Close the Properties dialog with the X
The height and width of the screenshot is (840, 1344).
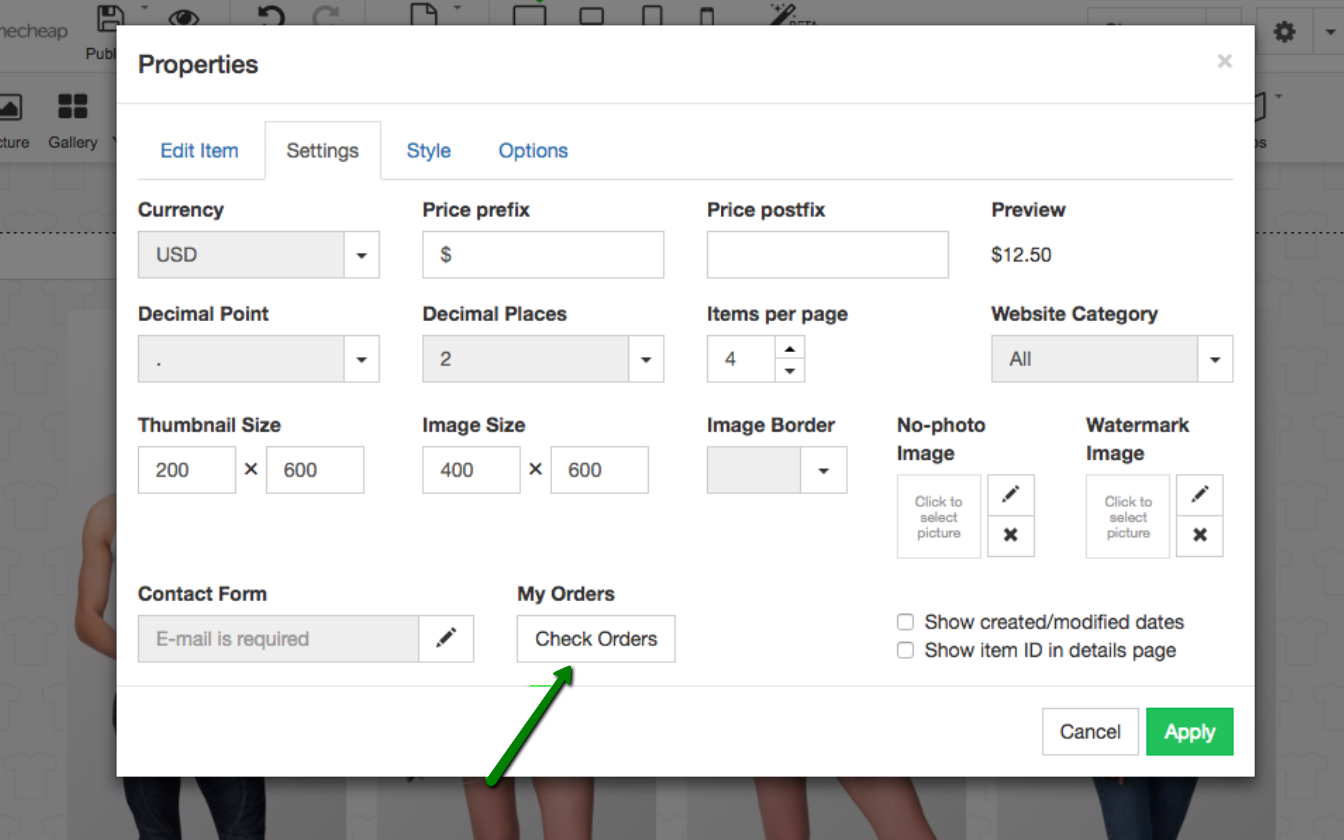1224,61
